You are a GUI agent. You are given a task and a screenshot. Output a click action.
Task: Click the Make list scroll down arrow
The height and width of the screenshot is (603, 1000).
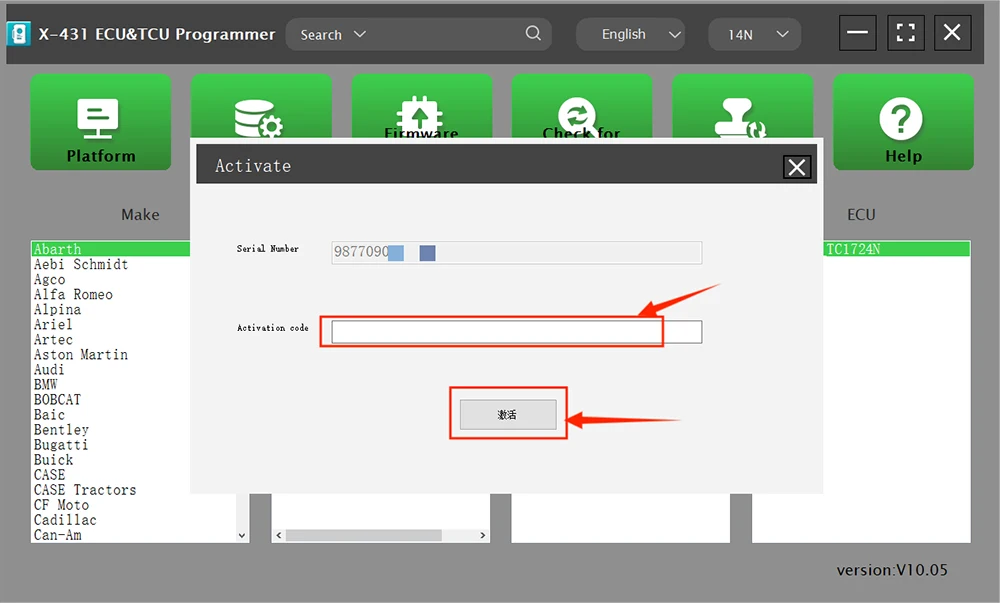241,536
